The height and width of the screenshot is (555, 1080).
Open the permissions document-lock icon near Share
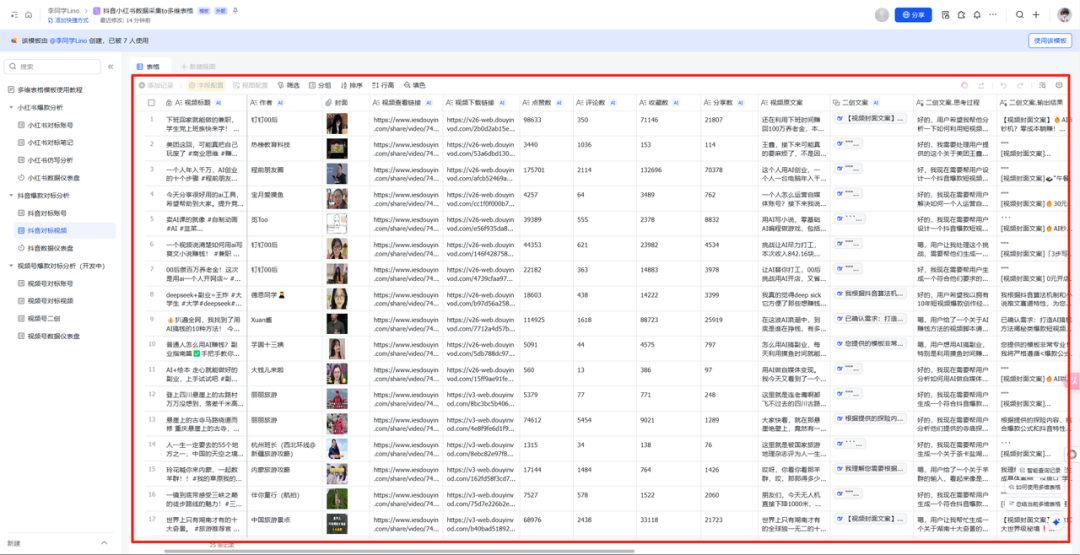(945, 14)
